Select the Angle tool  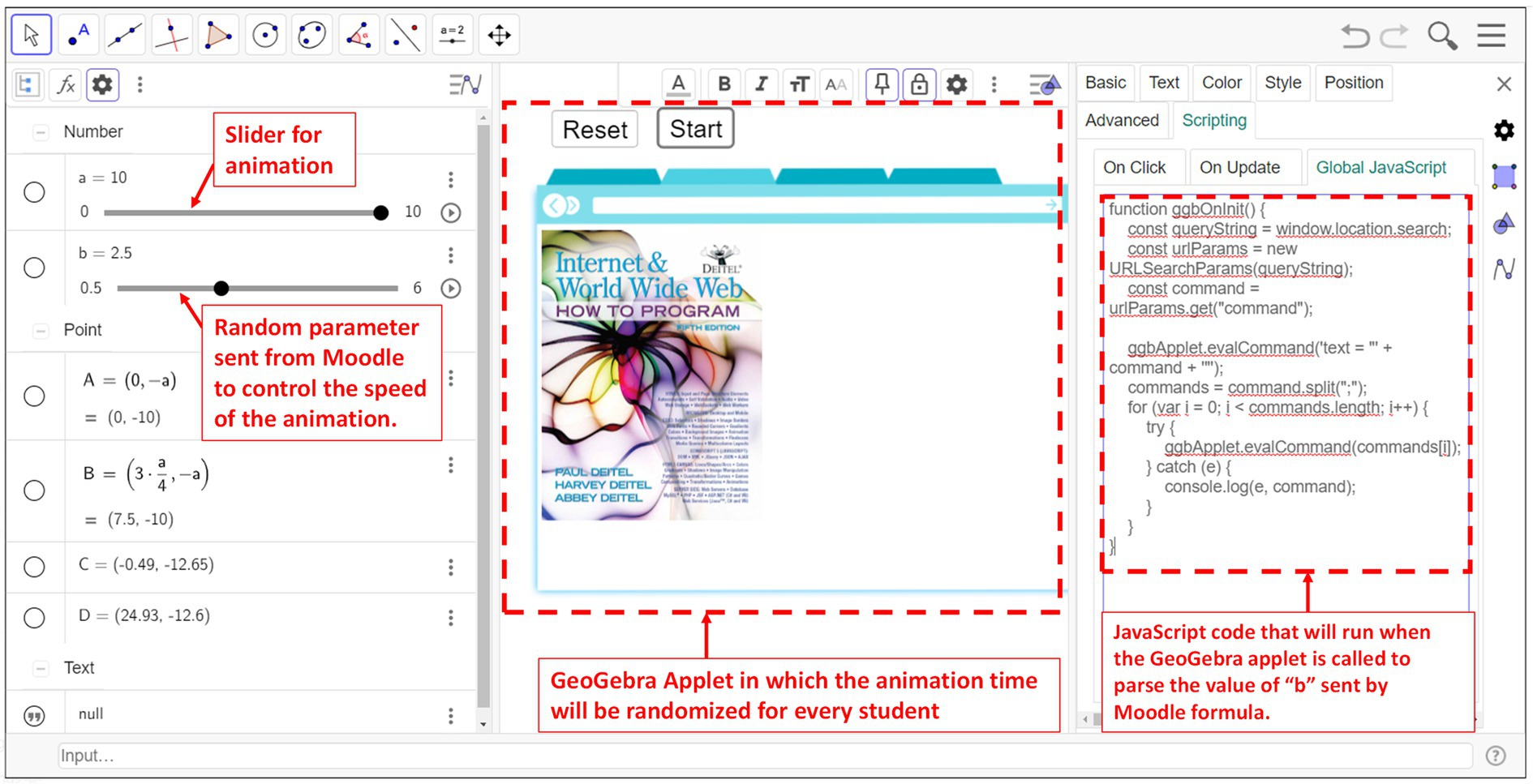359,36
